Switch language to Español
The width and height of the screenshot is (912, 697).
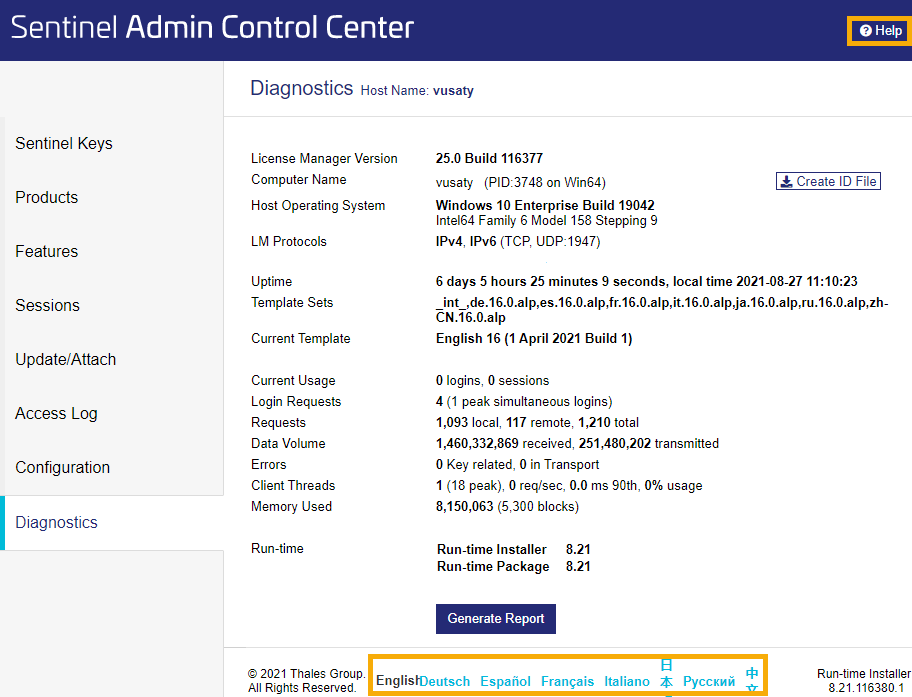coord(505,681)
